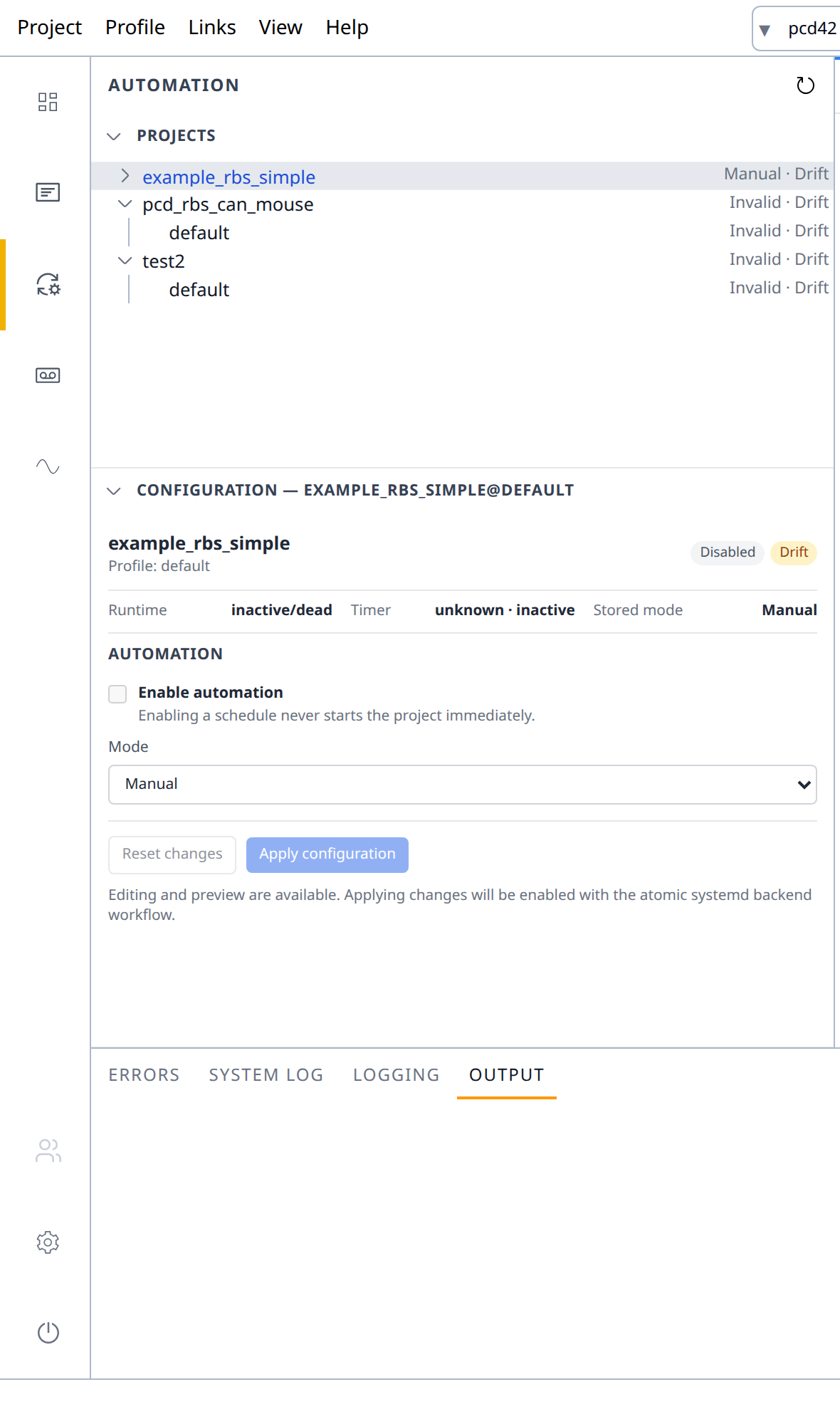
Task: Open the pcd42 selector dropdown
Action: [797, 28]
